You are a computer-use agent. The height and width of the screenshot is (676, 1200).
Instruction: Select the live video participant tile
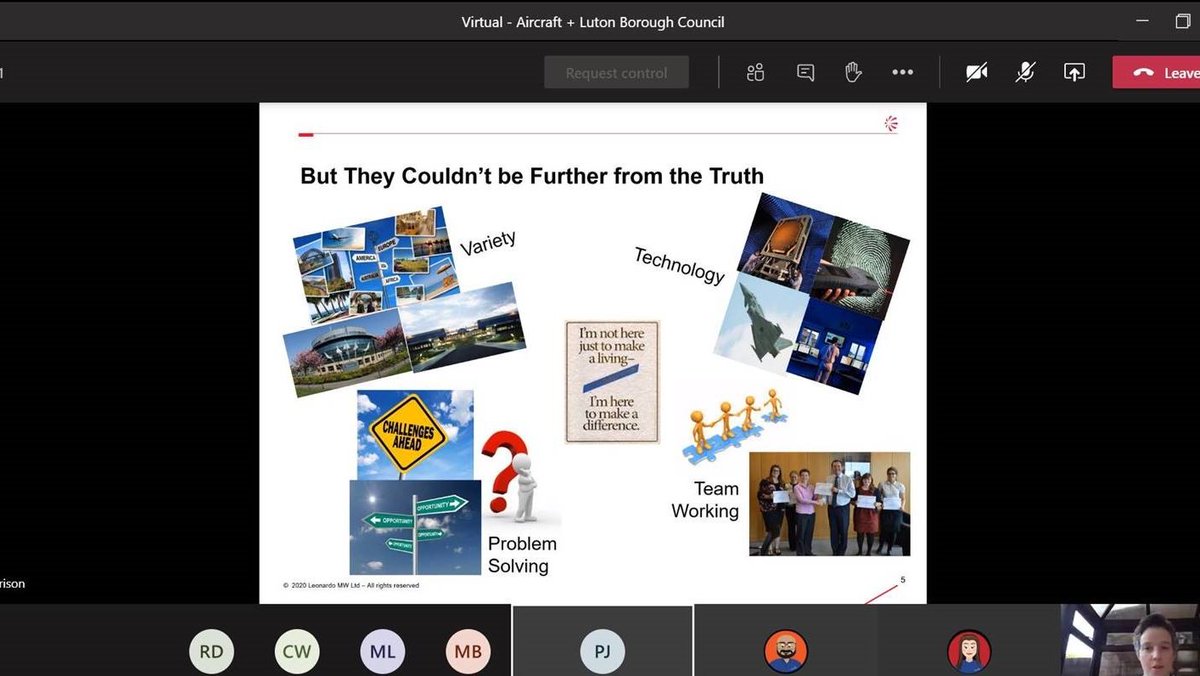pos(1130,640)
